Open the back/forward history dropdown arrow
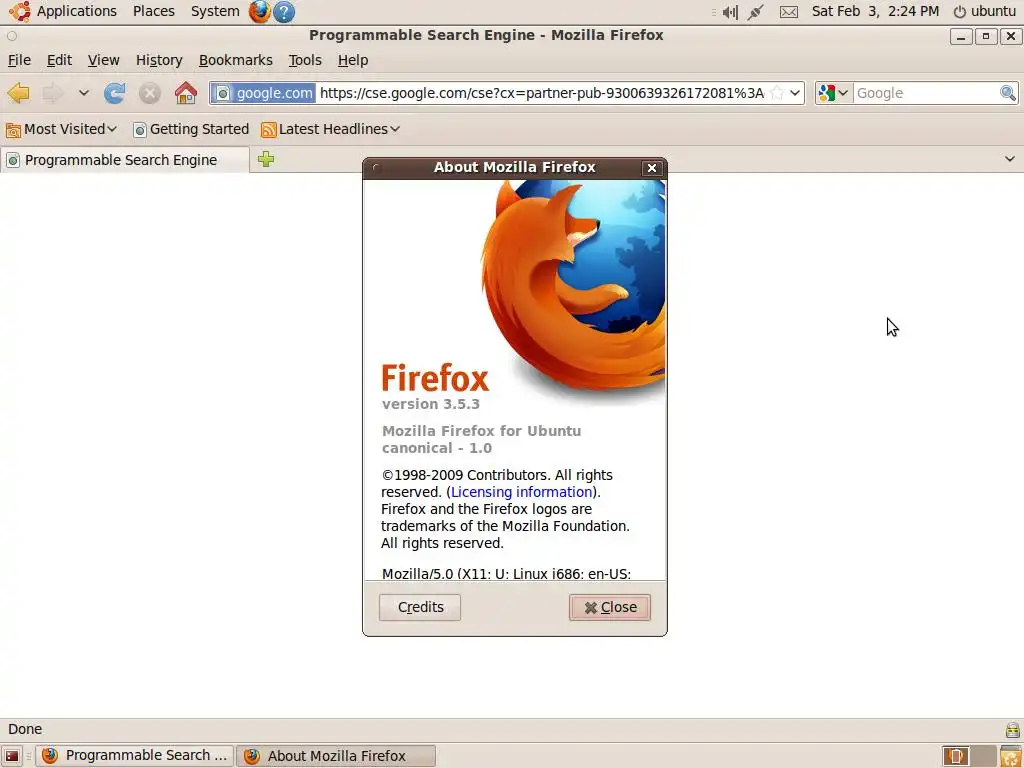 [84, 93]
